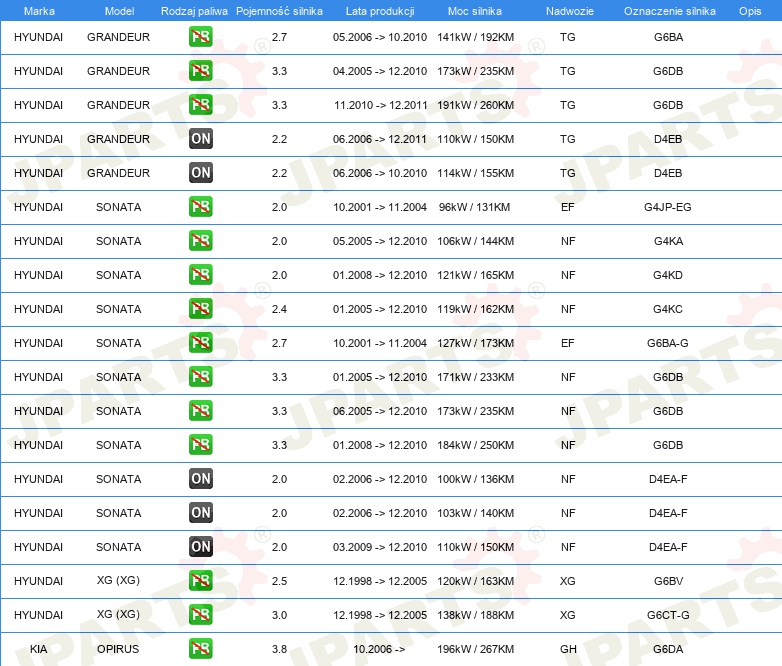Click power value 127kW / 173KM
The height and width of the screenshot is (666, 782).
[475, 343]
